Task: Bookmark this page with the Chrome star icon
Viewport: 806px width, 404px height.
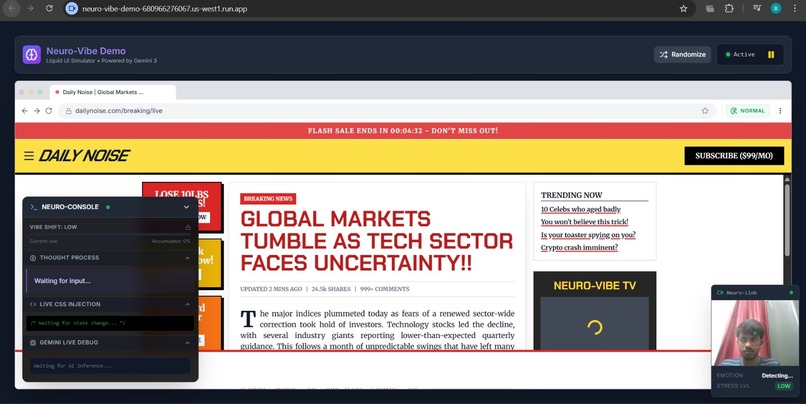Action: [x=683, y=9]
